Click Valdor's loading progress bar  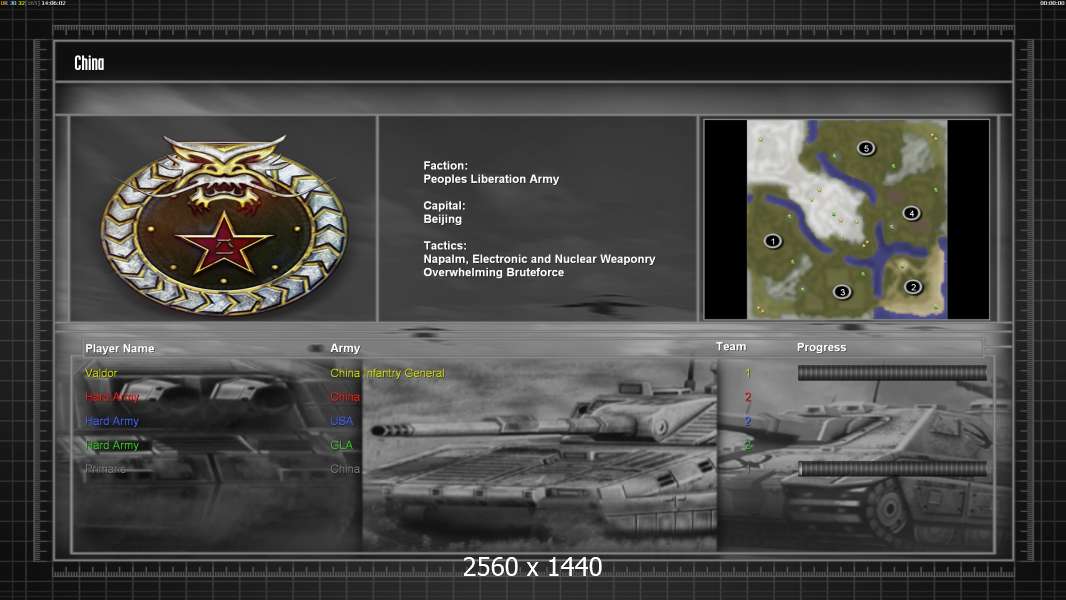click(x=892, y=372)
